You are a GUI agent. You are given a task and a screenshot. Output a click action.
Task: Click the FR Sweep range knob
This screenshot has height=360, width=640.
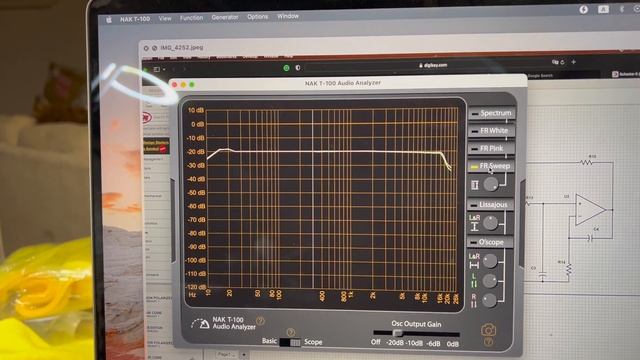tap(491, 185)
